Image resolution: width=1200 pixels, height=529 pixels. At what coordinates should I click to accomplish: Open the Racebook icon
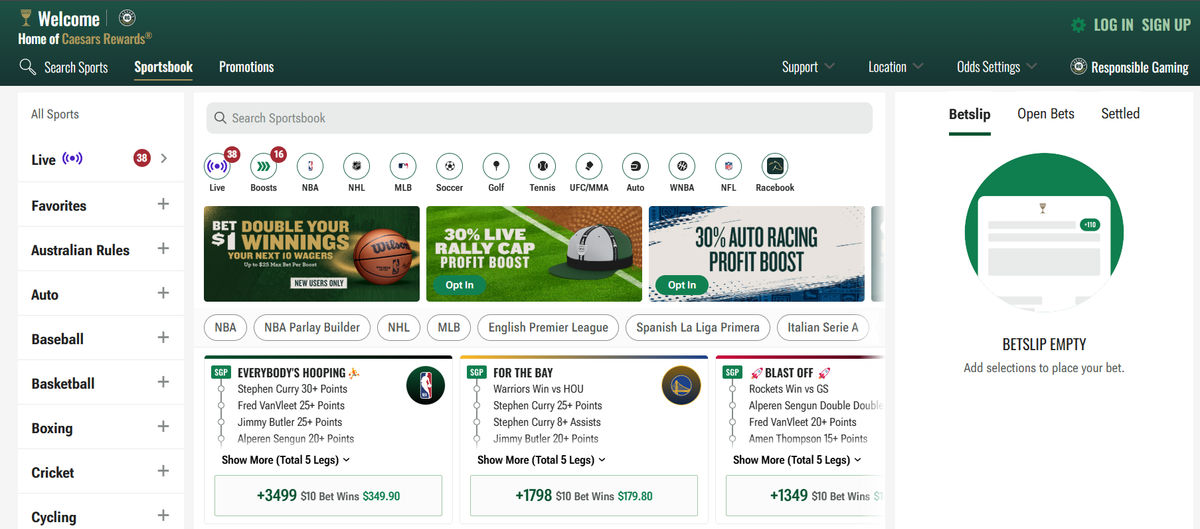coord(775,166)
